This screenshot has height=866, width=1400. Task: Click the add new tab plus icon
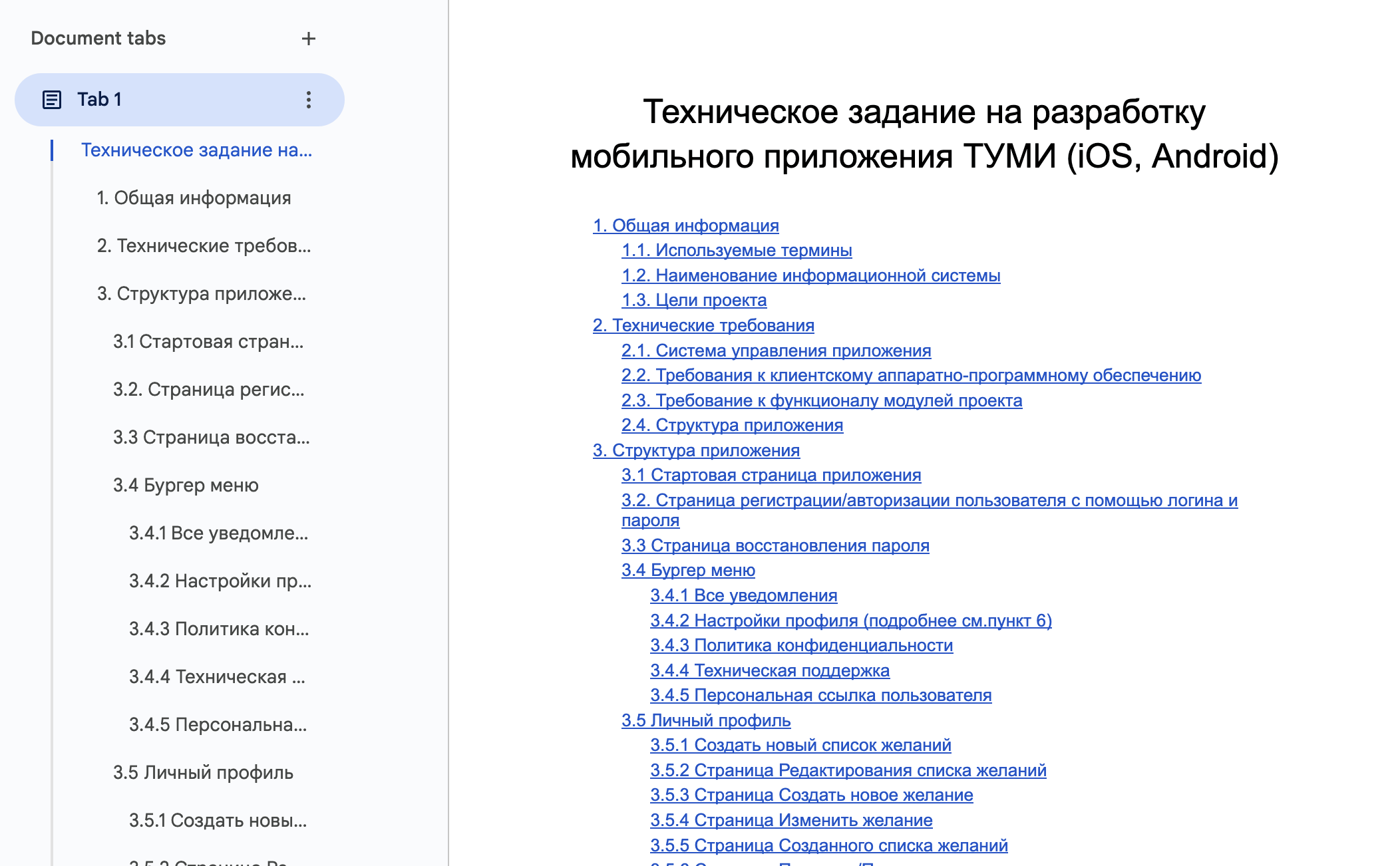click(x=308, y=39)
